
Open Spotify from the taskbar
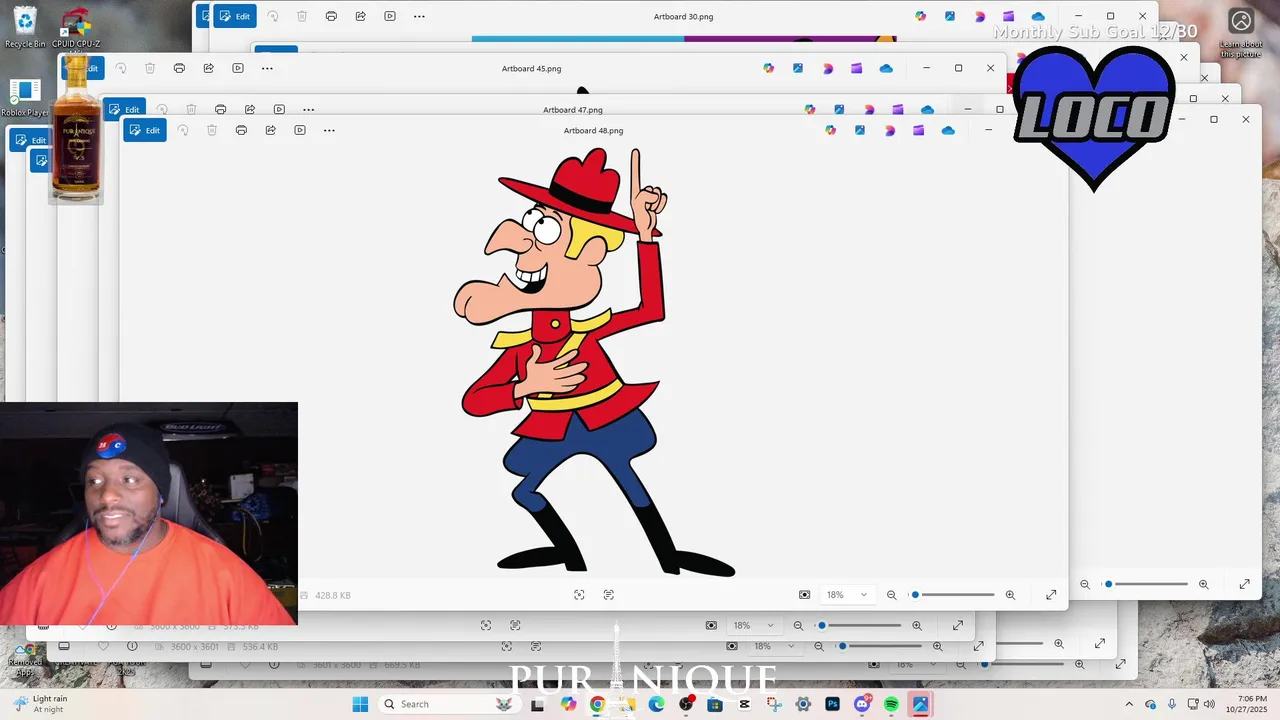891,704
